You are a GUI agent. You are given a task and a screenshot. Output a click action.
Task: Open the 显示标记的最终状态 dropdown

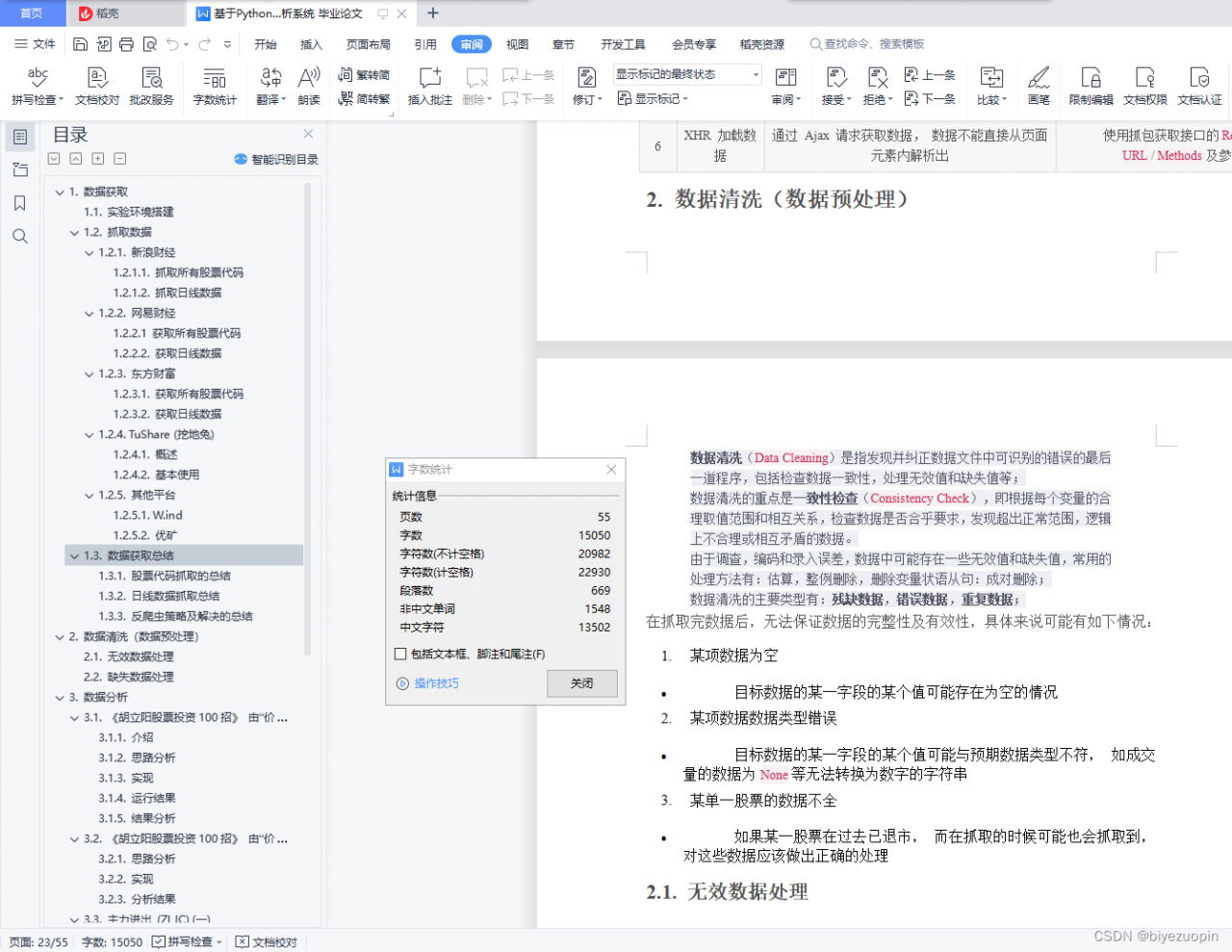tap(755, 73)
